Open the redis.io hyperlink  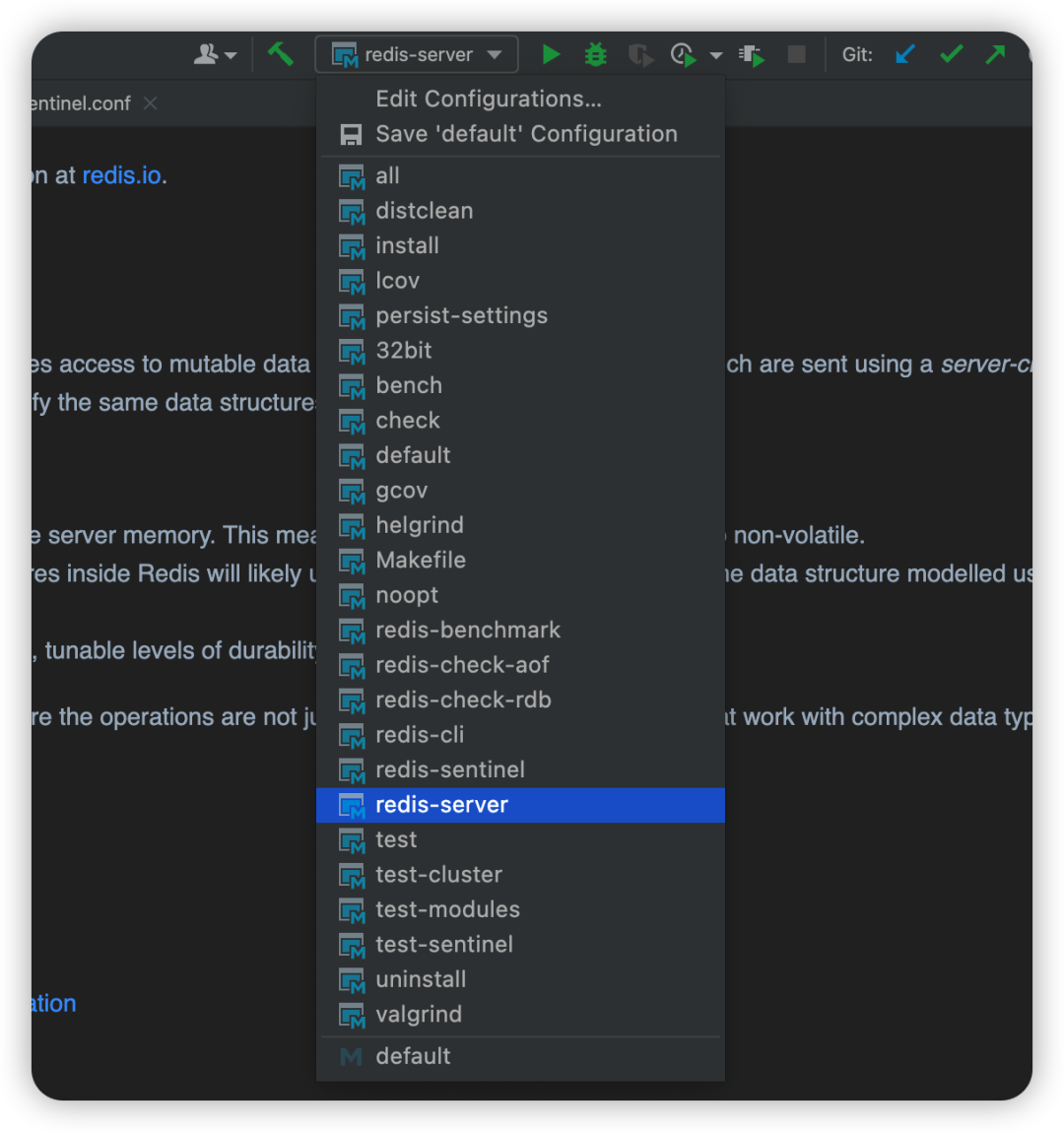[121, 175]
